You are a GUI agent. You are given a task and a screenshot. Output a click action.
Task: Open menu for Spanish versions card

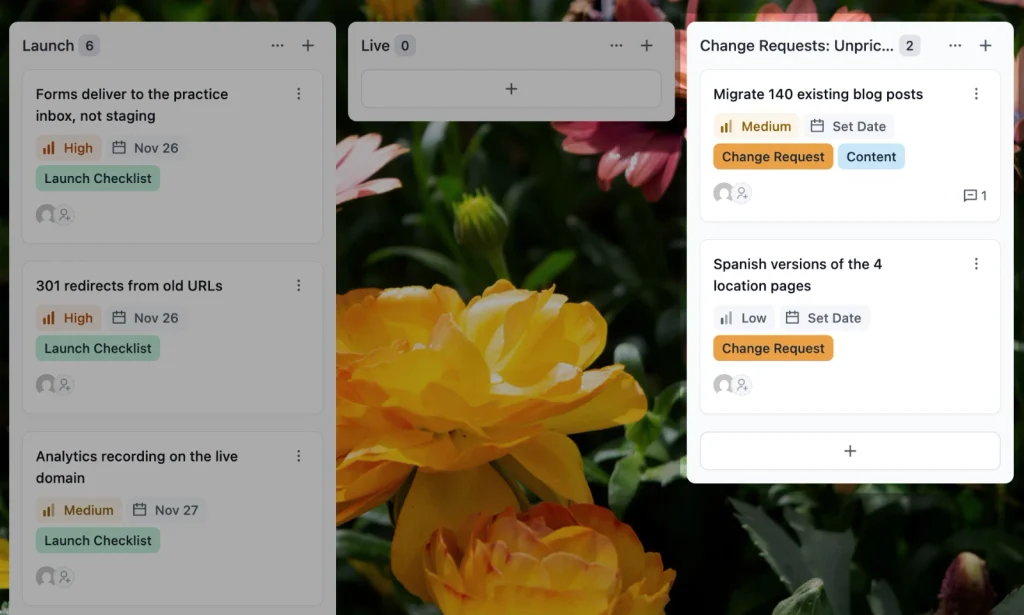976,264
